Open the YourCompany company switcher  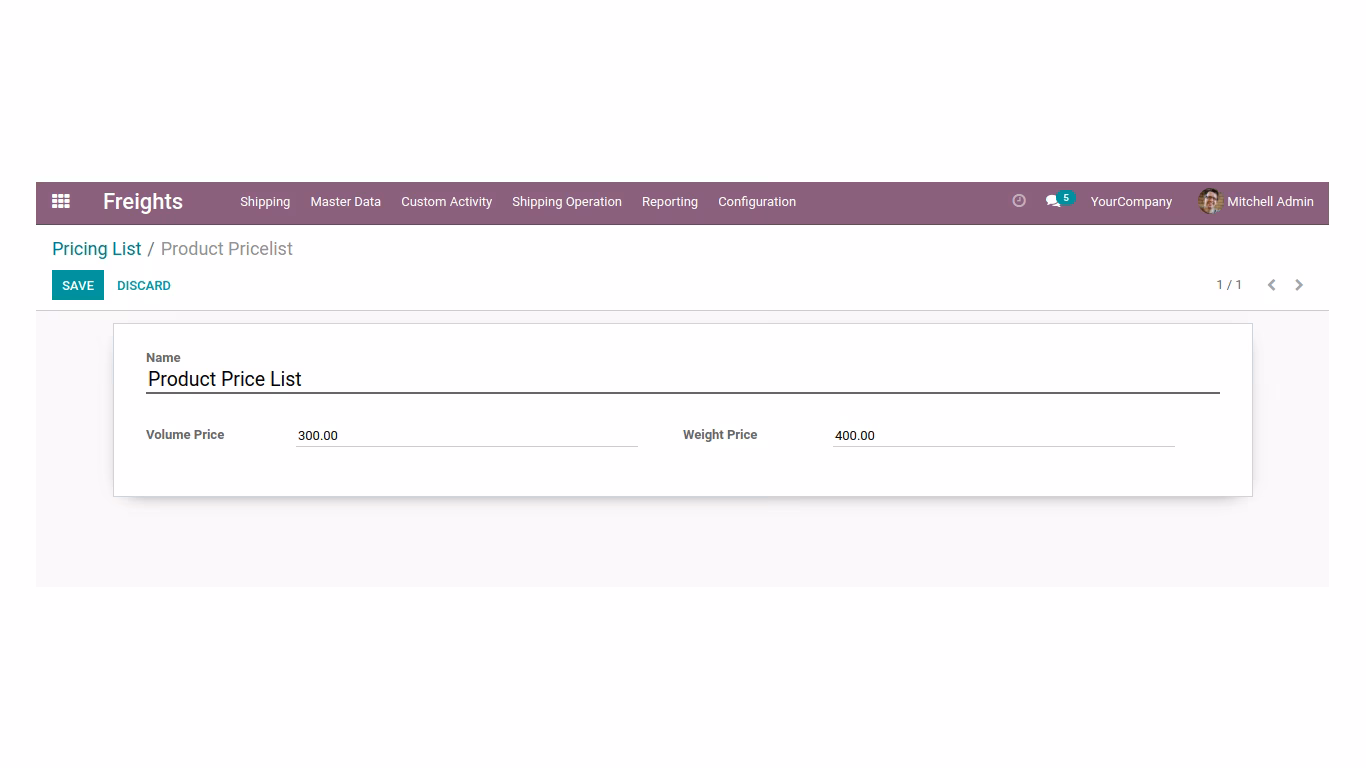pos(1131,201)
